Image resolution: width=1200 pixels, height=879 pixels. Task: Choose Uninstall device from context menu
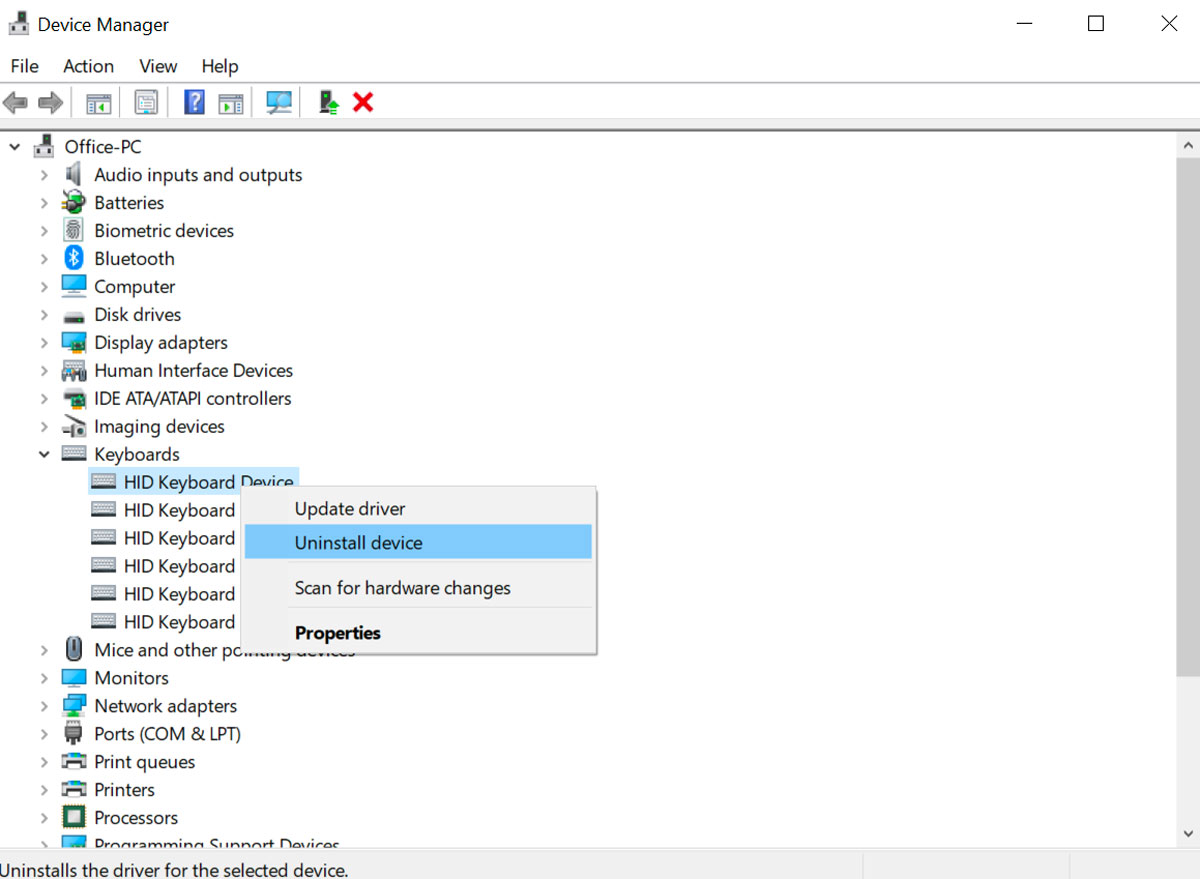[x=359, y=543]
